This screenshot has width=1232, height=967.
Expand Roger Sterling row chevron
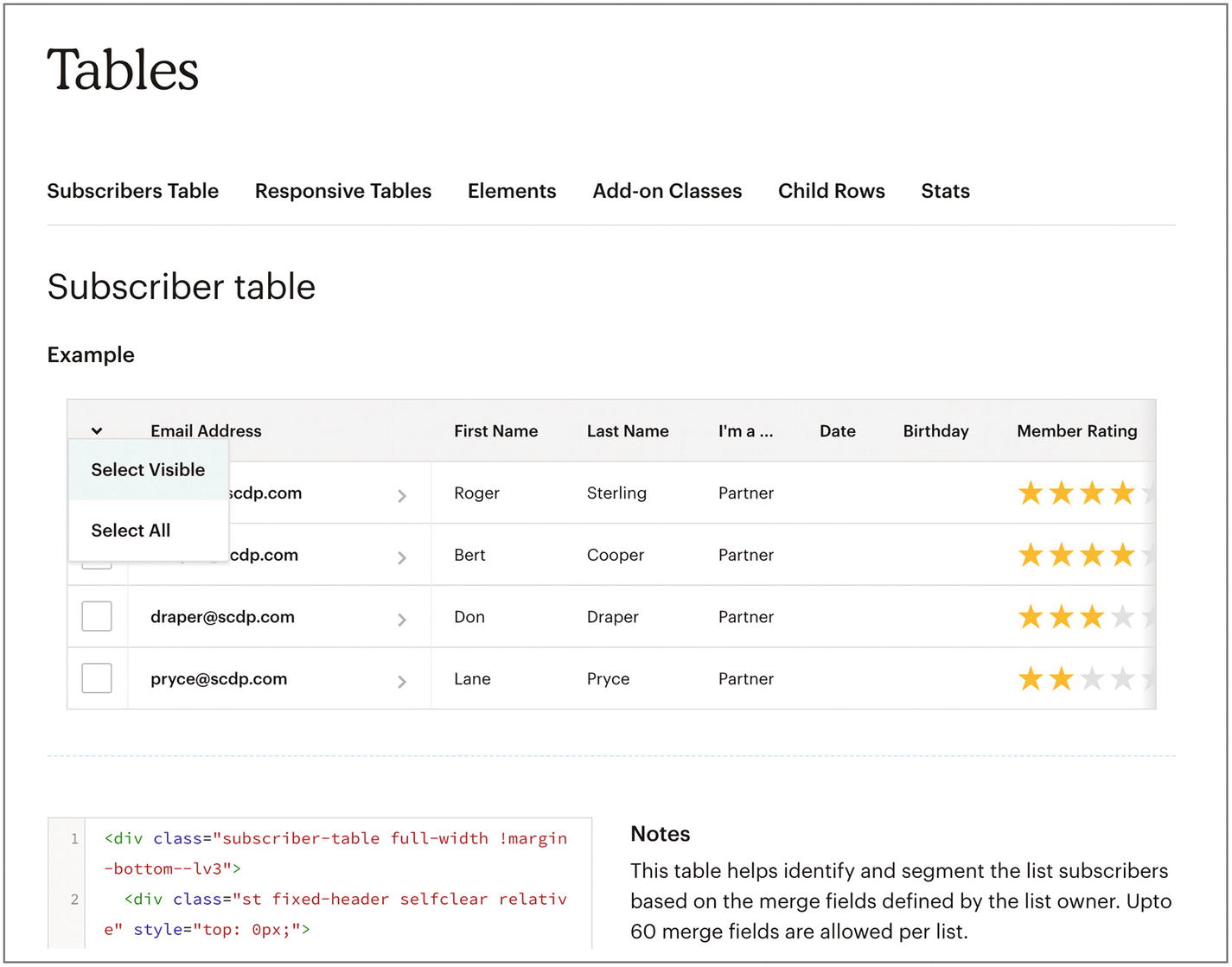(401, 495)
